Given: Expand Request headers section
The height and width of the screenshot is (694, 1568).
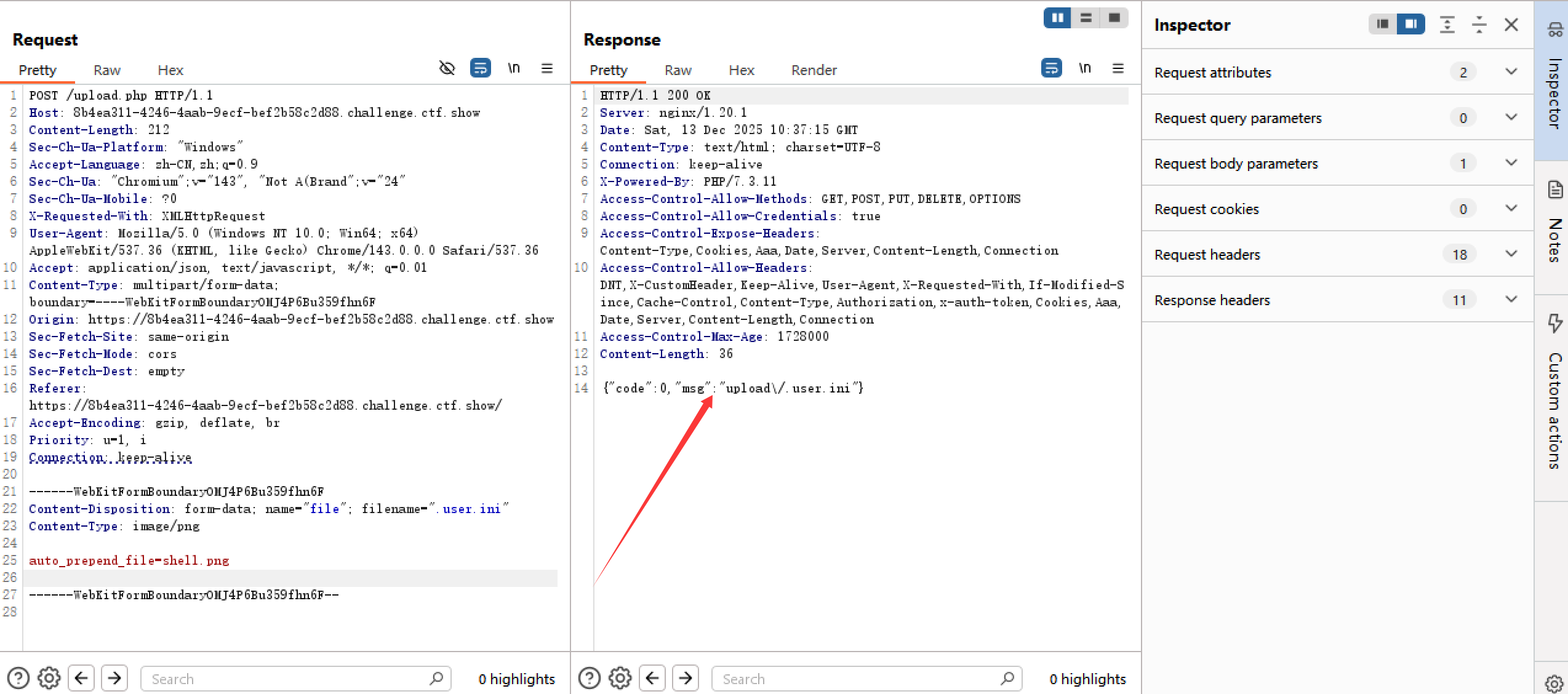Looking at the screenshot, I should tap(1511, 254).
